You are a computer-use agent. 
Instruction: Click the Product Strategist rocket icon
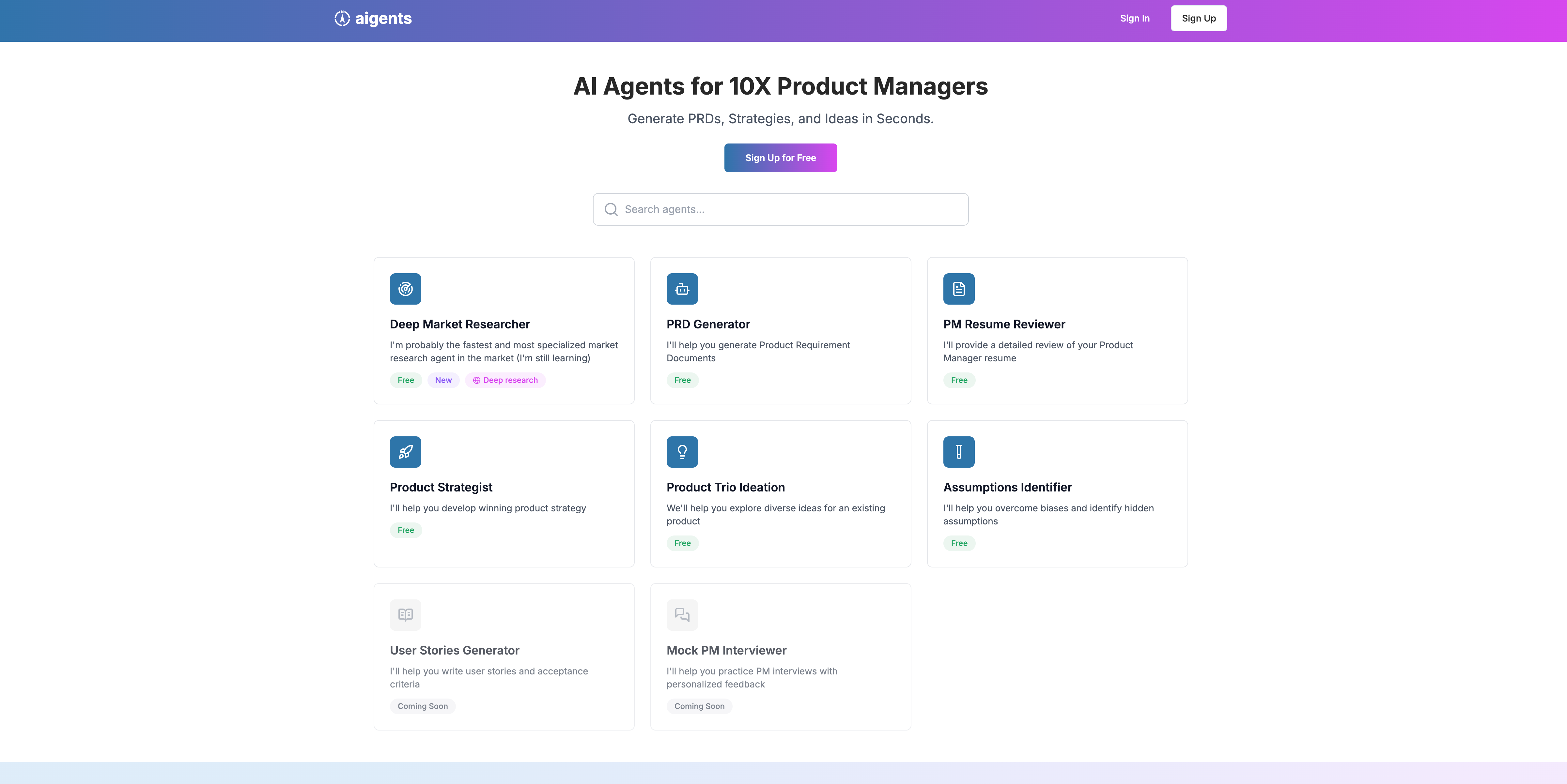(405, 452)
